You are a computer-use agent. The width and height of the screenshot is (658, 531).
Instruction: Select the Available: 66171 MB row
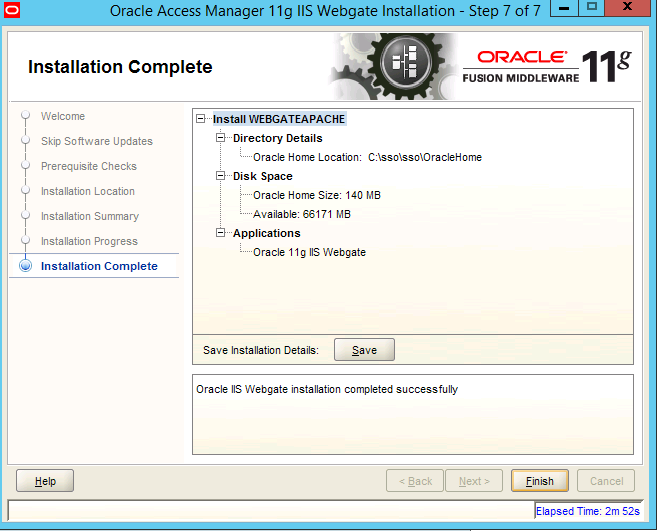302,214
